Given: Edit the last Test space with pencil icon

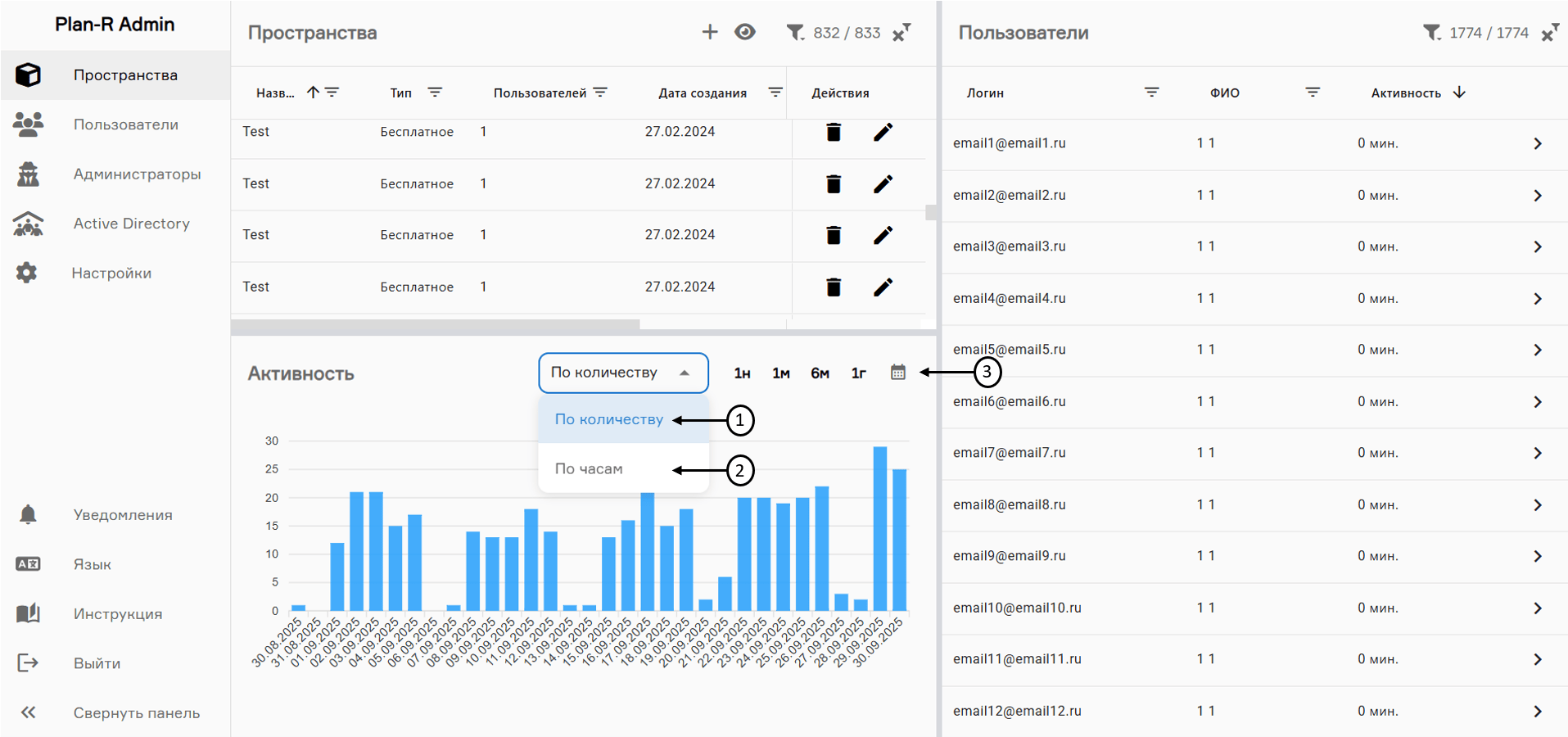Looking at the screenshot, I should click(883, 287).
